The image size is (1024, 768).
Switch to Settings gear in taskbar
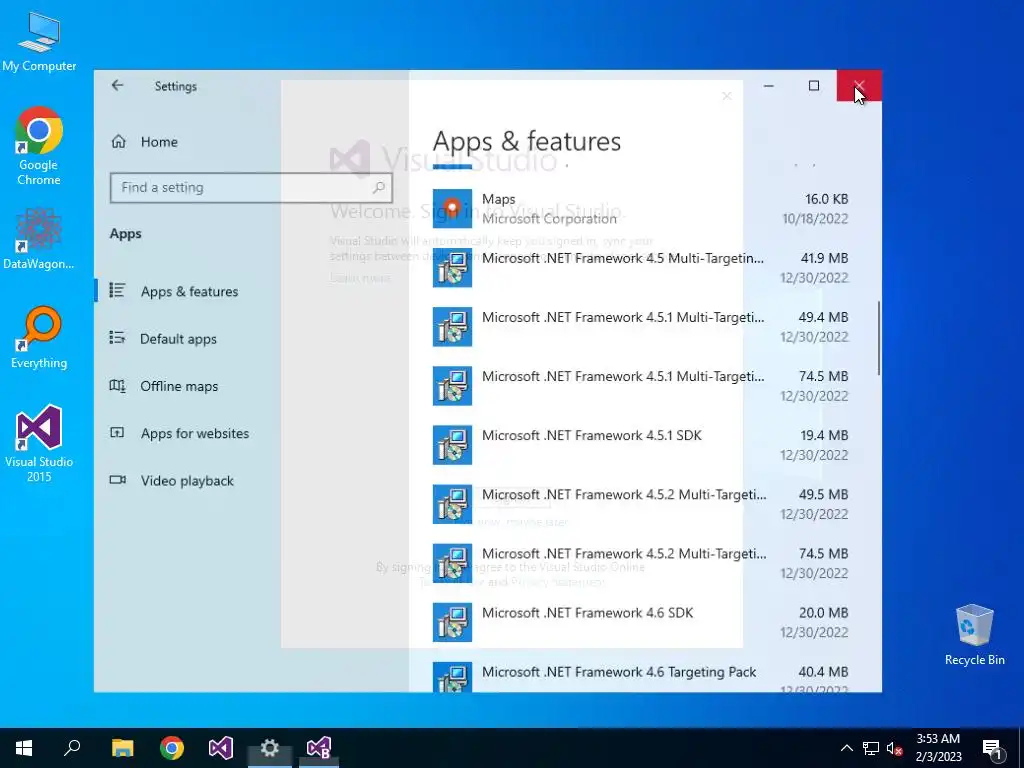coord(270,748)
